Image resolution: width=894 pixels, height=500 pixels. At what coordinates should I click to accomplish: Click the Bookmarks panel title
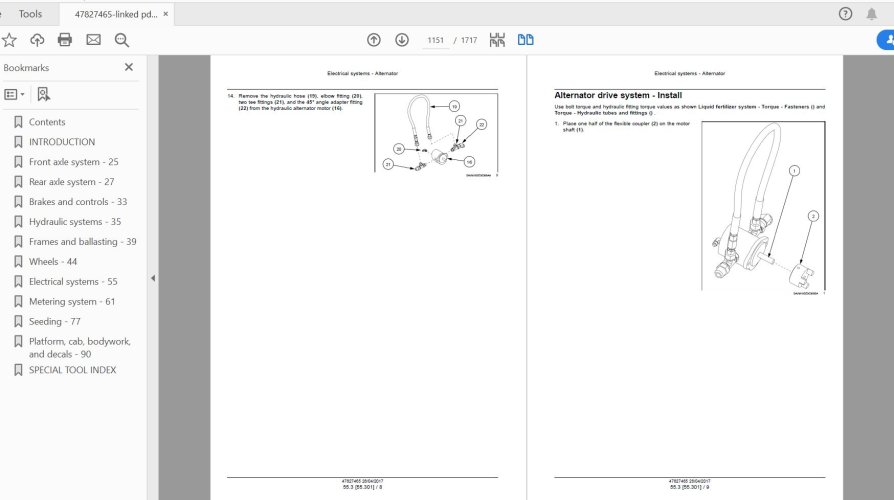point(26,68)
